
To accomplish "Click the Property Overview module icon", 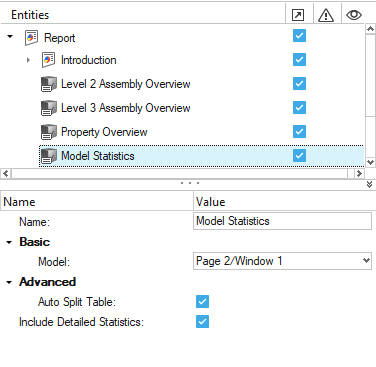I will click(48, 132).
